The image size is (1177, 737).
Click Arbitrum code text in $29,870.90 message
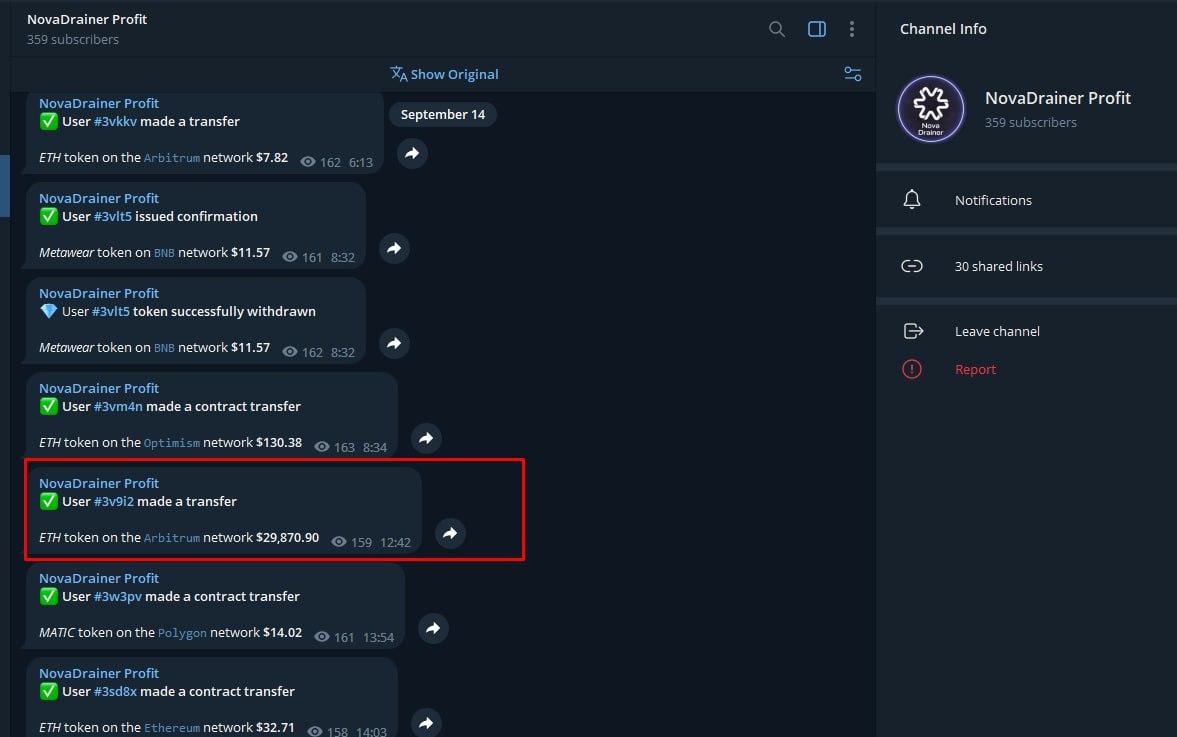coord(172,538)
